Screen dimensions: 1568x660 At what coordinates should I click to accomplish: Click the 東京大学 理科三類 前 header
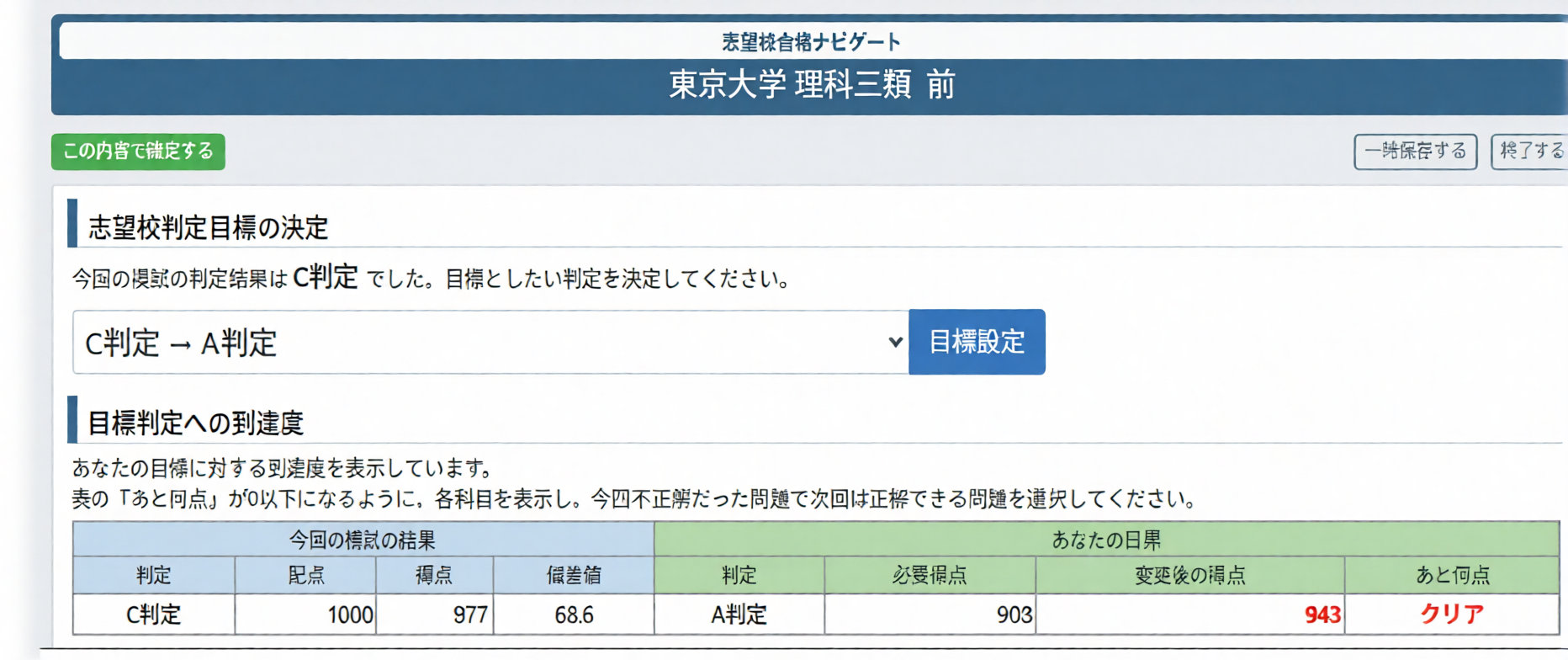click(x=812, y=84)
